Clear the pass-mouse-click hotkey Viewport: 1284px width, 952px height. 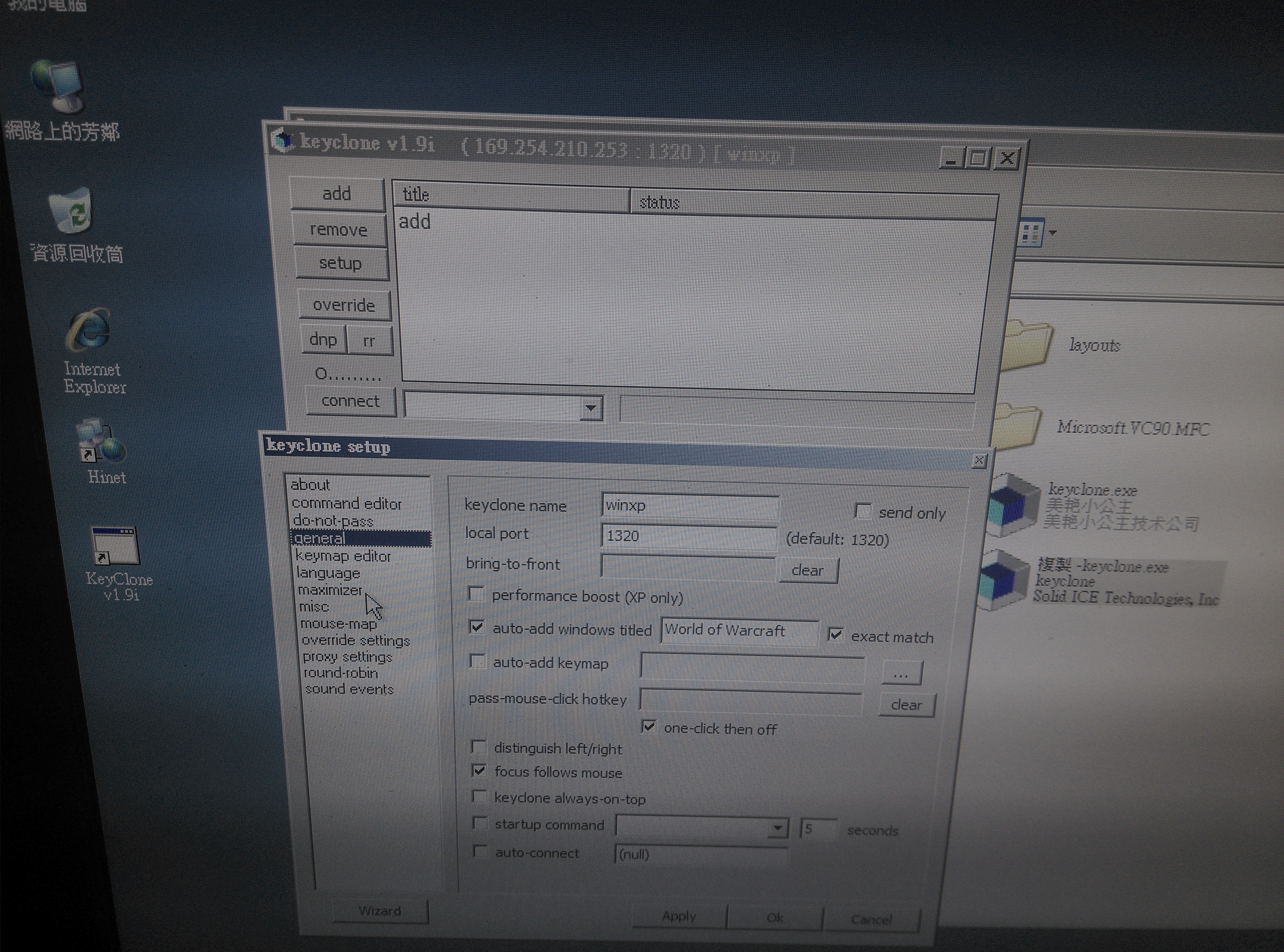tap(907, 705)
